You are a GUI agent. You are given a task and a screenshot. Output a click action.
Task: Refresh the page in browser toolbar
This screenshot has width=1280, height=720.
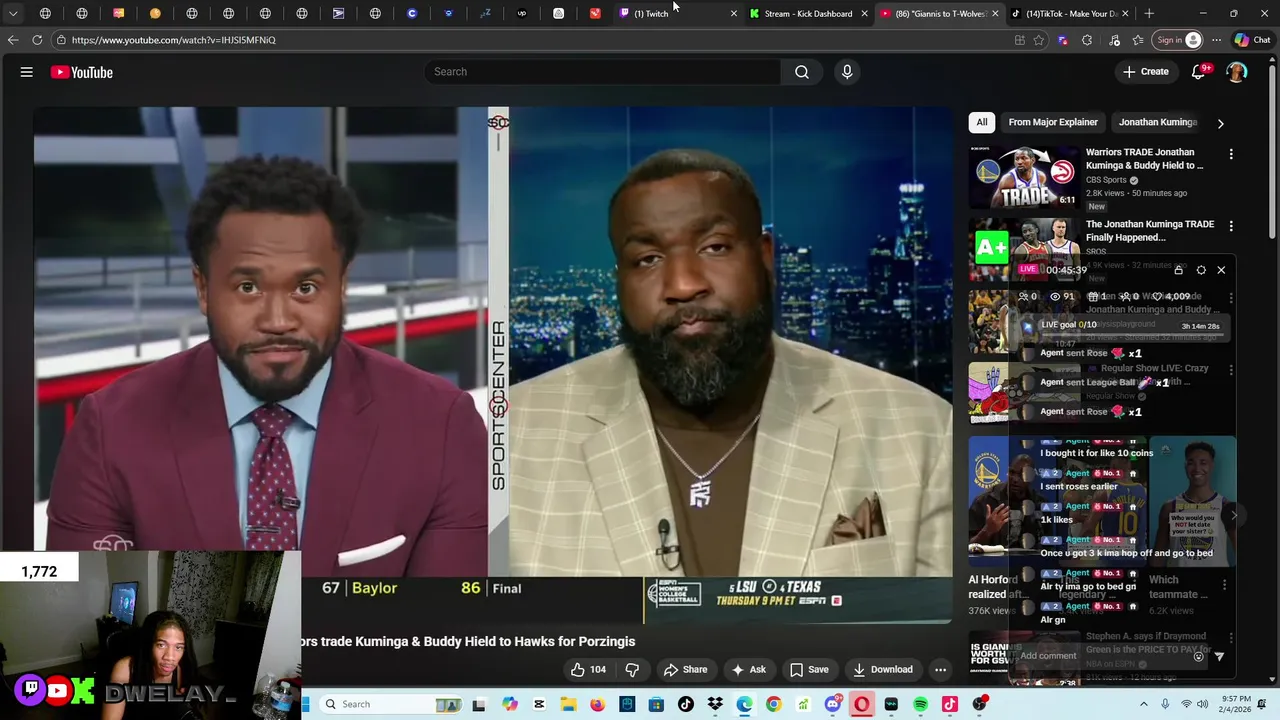click(x=37, y=40)
